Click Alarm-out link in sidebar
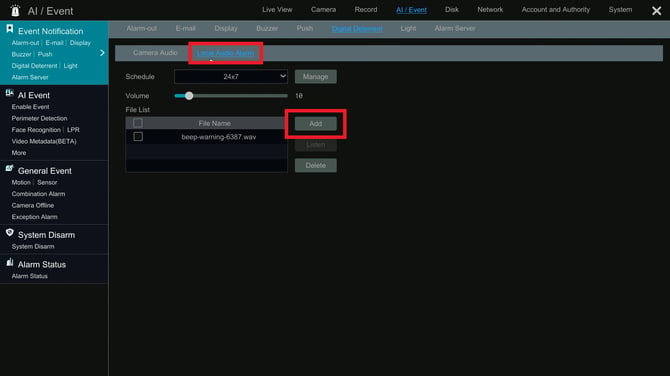670x376 pixels. point(25,43)
